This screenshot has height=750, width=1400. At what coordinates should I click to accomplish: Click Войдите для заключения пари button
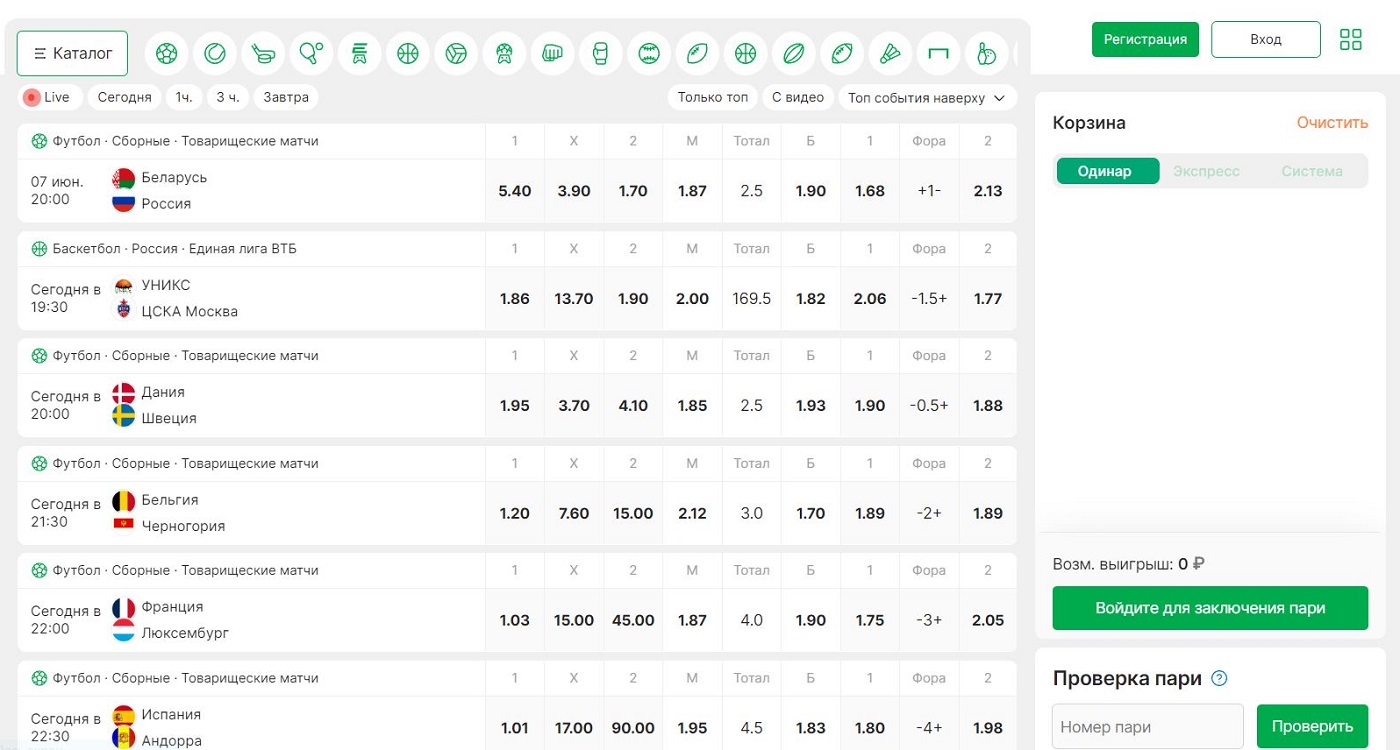pos(1210,608)
